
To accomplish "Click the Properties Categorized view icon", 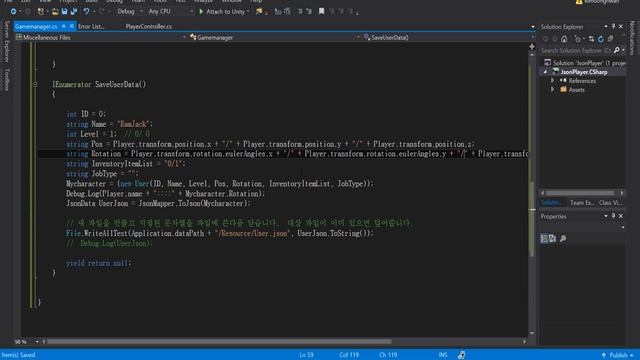I will [544, 238].
